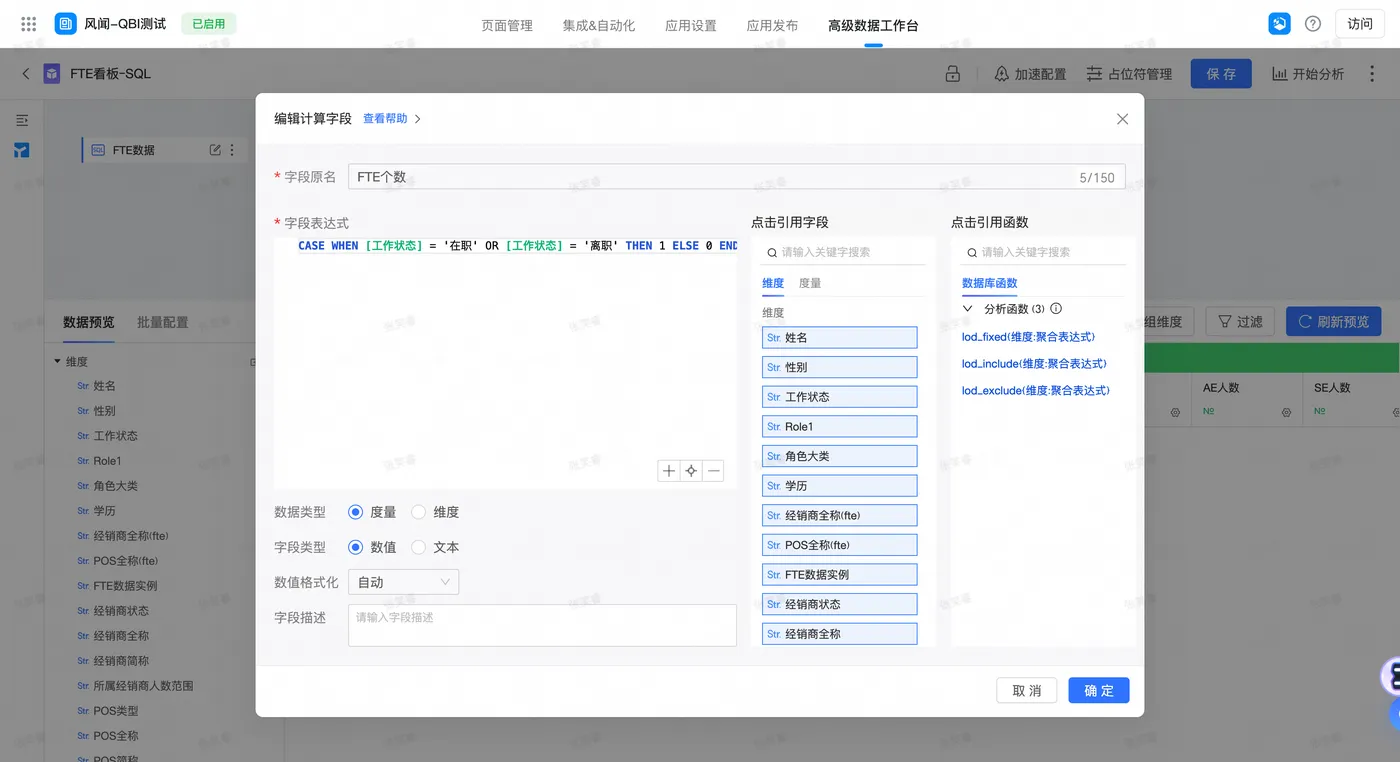
Task: Click the search icon in field search box
Action: click(x=772, y=252)
